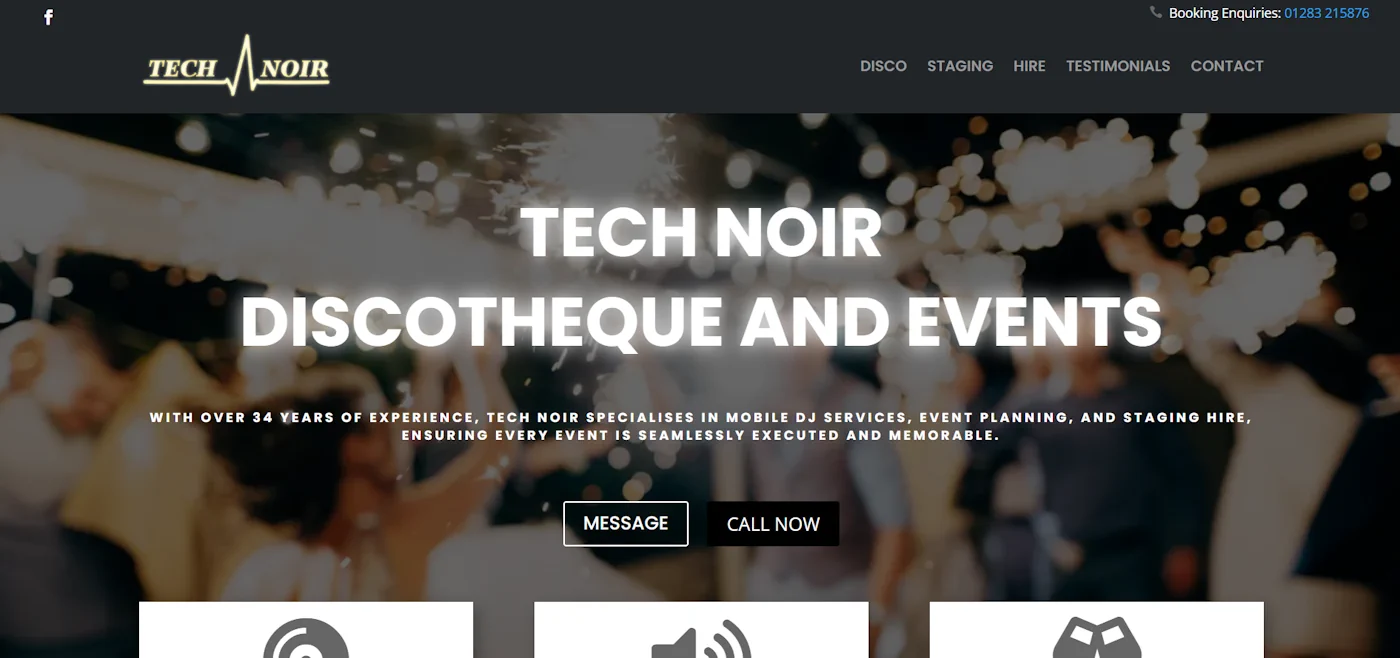Click the large TECH NOIR hero title

point(701,233)
